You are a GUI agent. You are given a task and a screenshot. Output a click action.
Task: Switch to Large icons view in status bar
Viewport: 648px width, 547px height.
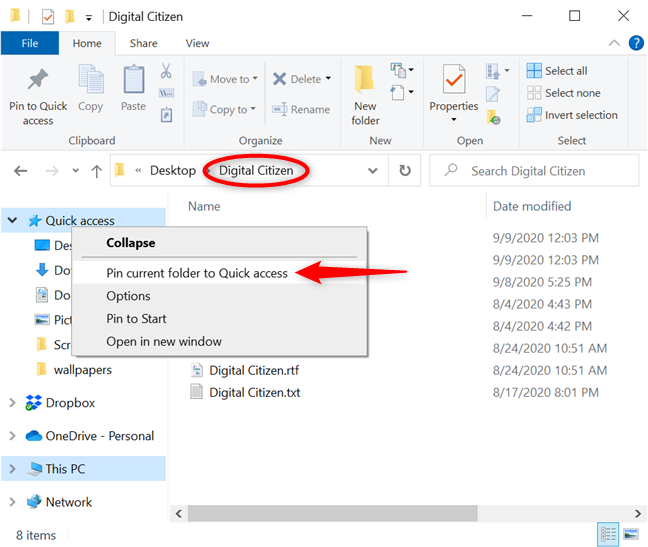tap(631, 534)
